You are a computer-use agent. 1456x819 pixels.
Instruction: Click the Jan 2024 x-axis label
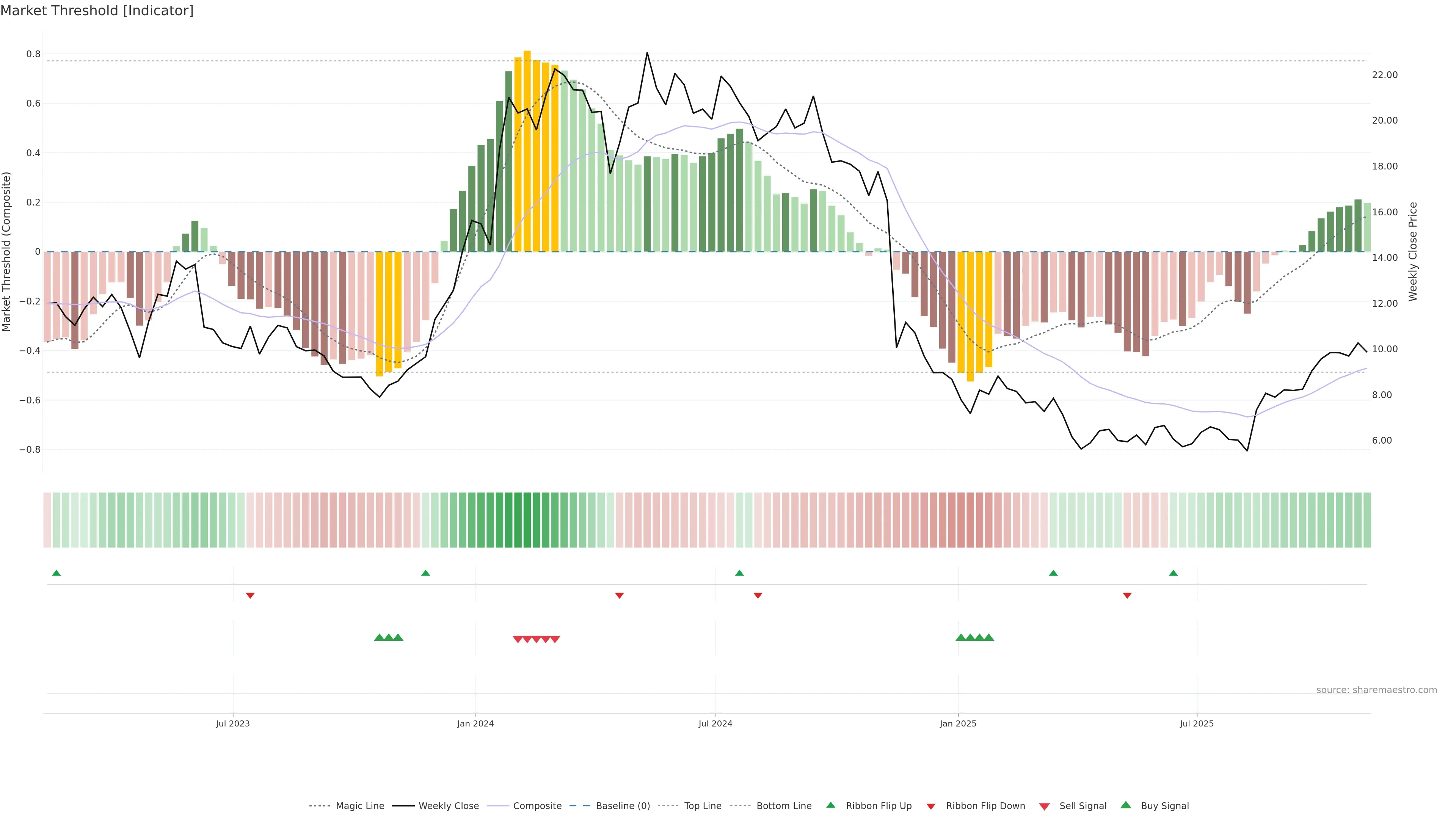click(475, 723)
